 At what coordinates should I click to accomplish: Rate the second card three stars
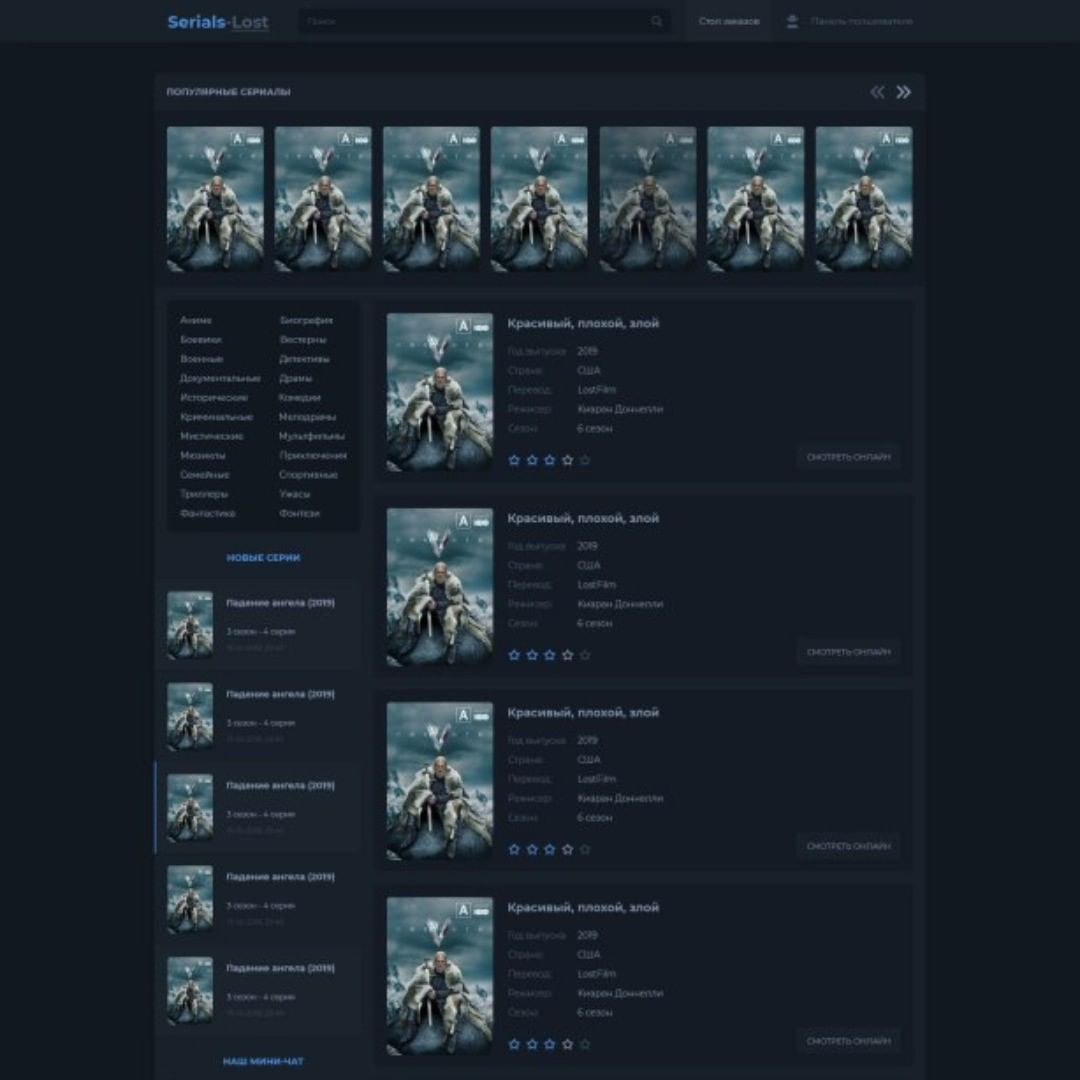550,655
